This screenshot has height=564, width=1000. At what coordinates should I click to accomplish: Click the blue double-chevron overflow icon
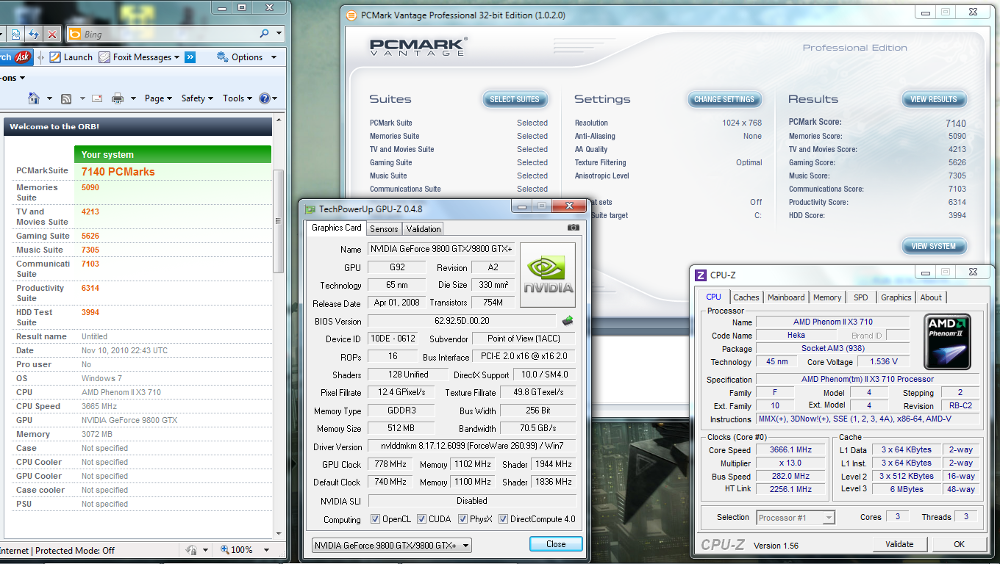click(x=190, y=57)
